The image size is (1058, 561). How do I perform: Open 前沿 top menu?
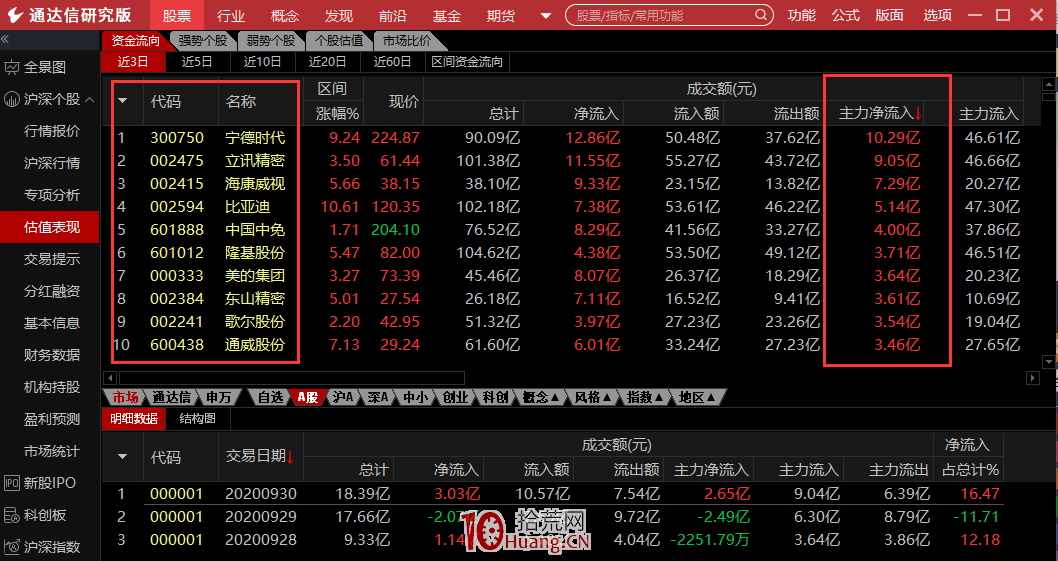click(x=393, y=16)
